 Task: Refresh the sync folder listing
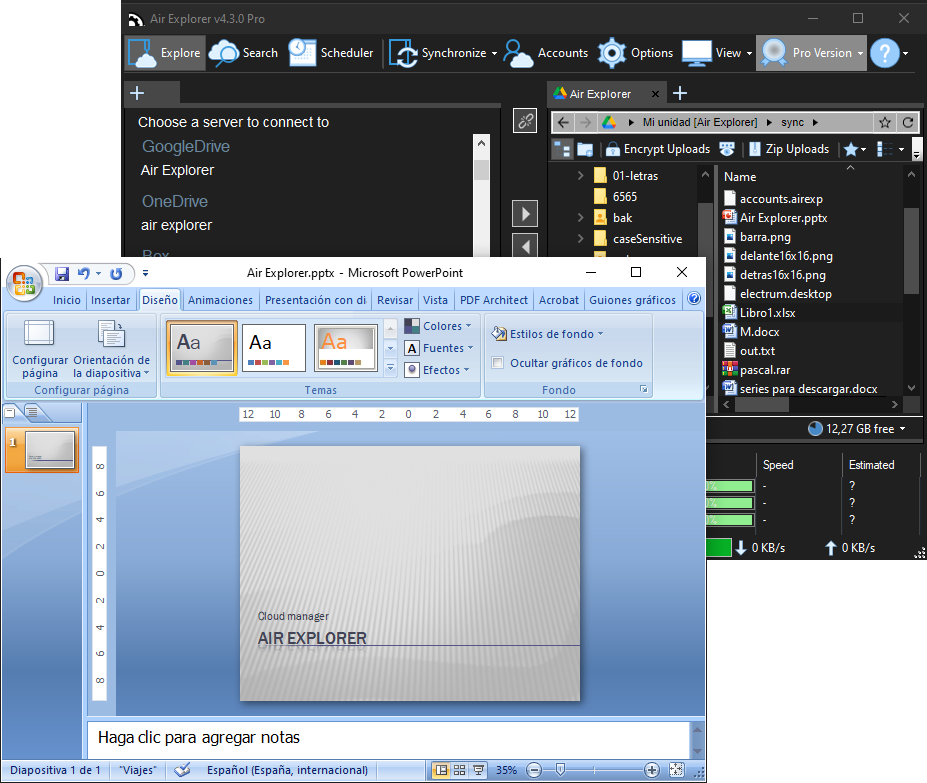pos(908,122)
